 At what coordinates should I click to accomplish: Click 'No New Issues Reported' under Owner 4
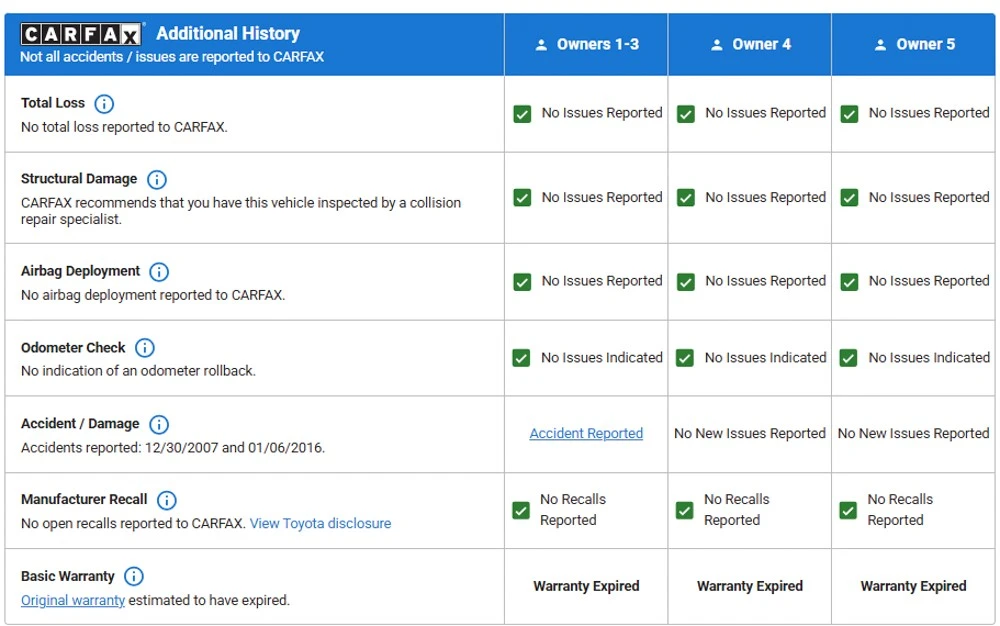(750, 433)
